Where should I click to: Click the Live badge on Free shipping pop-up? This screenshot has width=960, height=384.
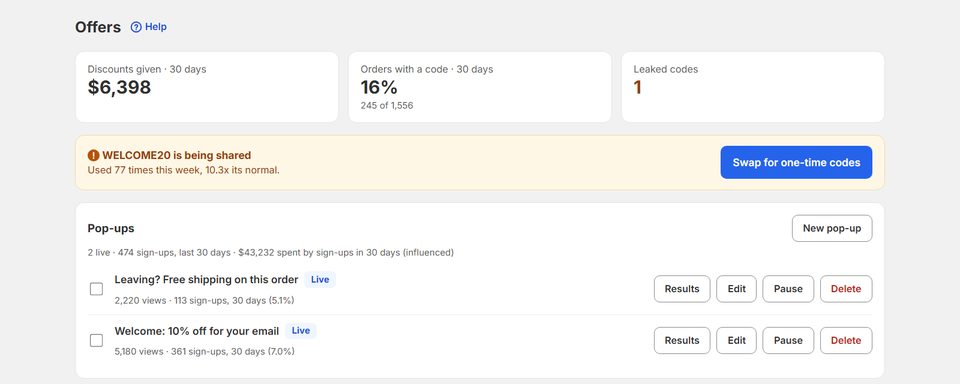coord(320,280)
